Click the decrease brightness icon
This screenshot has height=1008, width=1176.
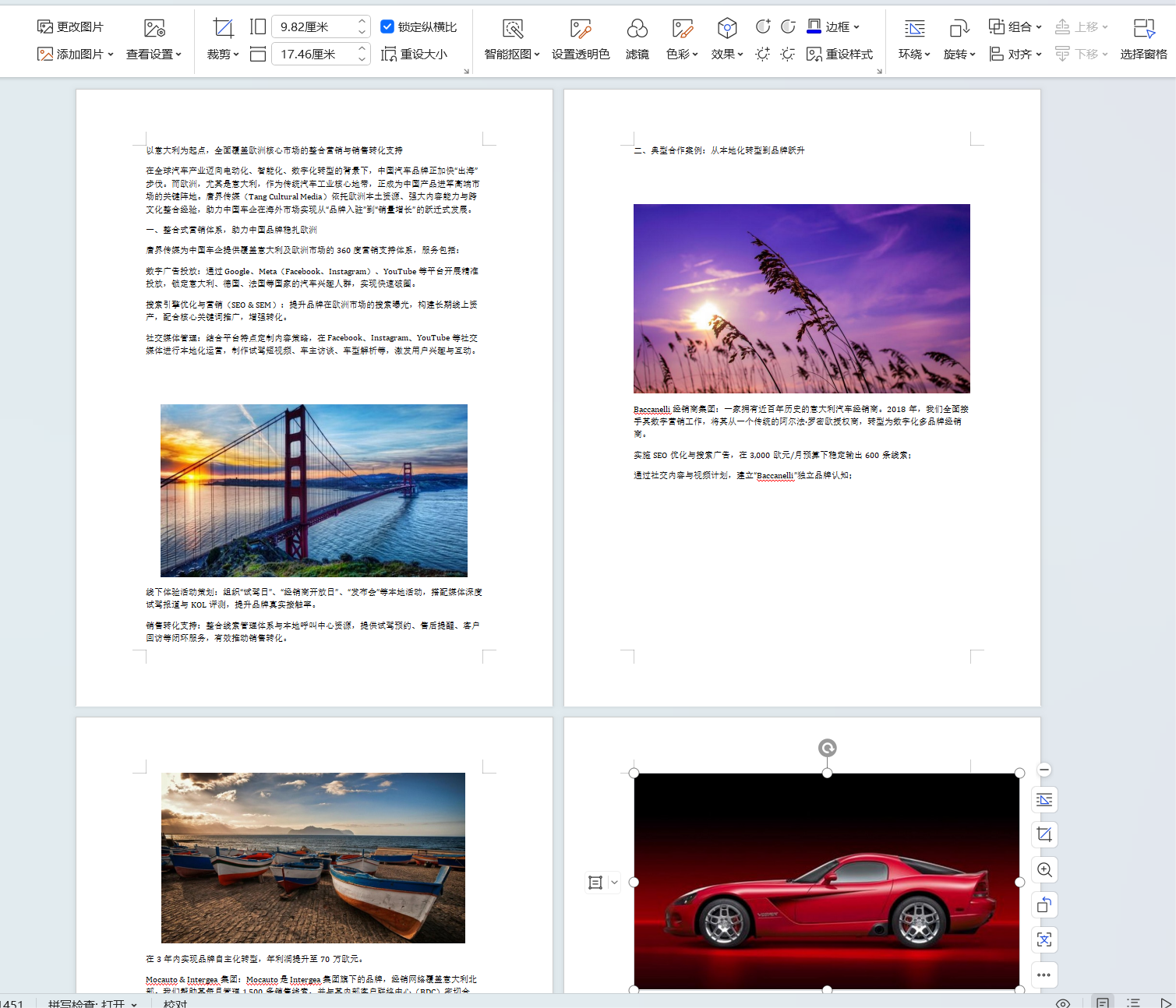point(788,54)
